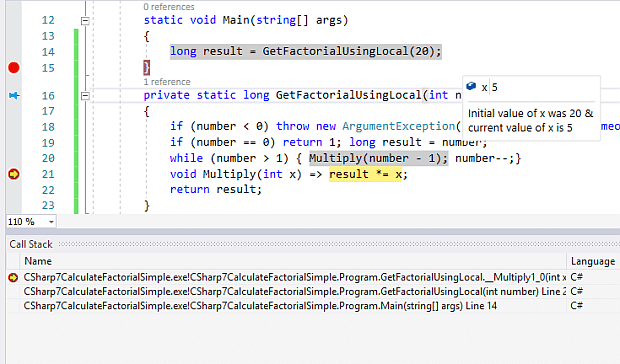Image resolution: width=620 pixels, height=364 pixels.
Task: Click the highlighted 'result *= x' statement
Action: pyautogui.click(x=365, y=174)
